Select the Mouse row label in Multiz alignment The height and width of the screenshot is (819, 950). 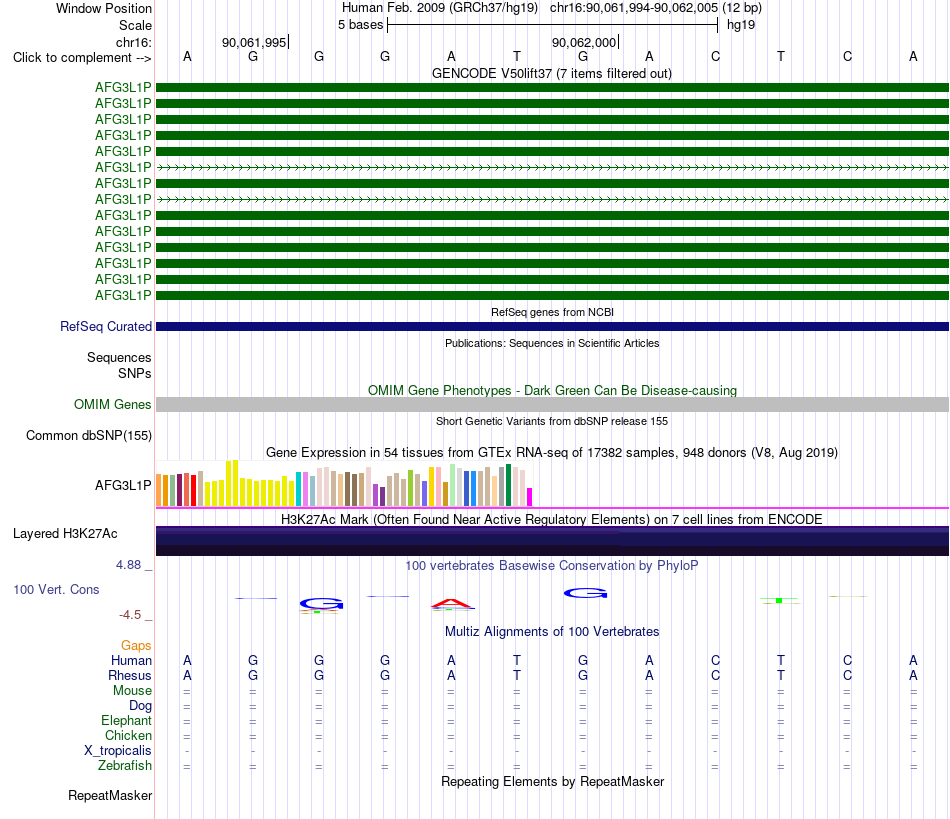click(x=132, y=691)
